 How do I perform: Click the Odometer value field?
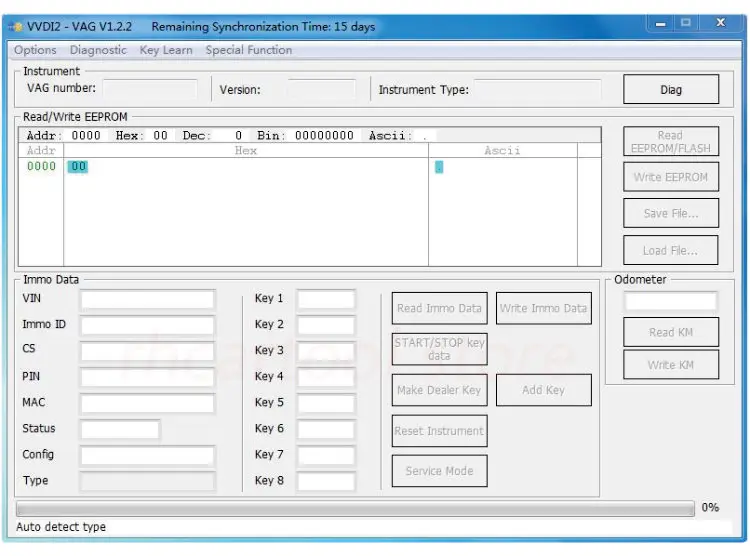click(x=671, y=301)
